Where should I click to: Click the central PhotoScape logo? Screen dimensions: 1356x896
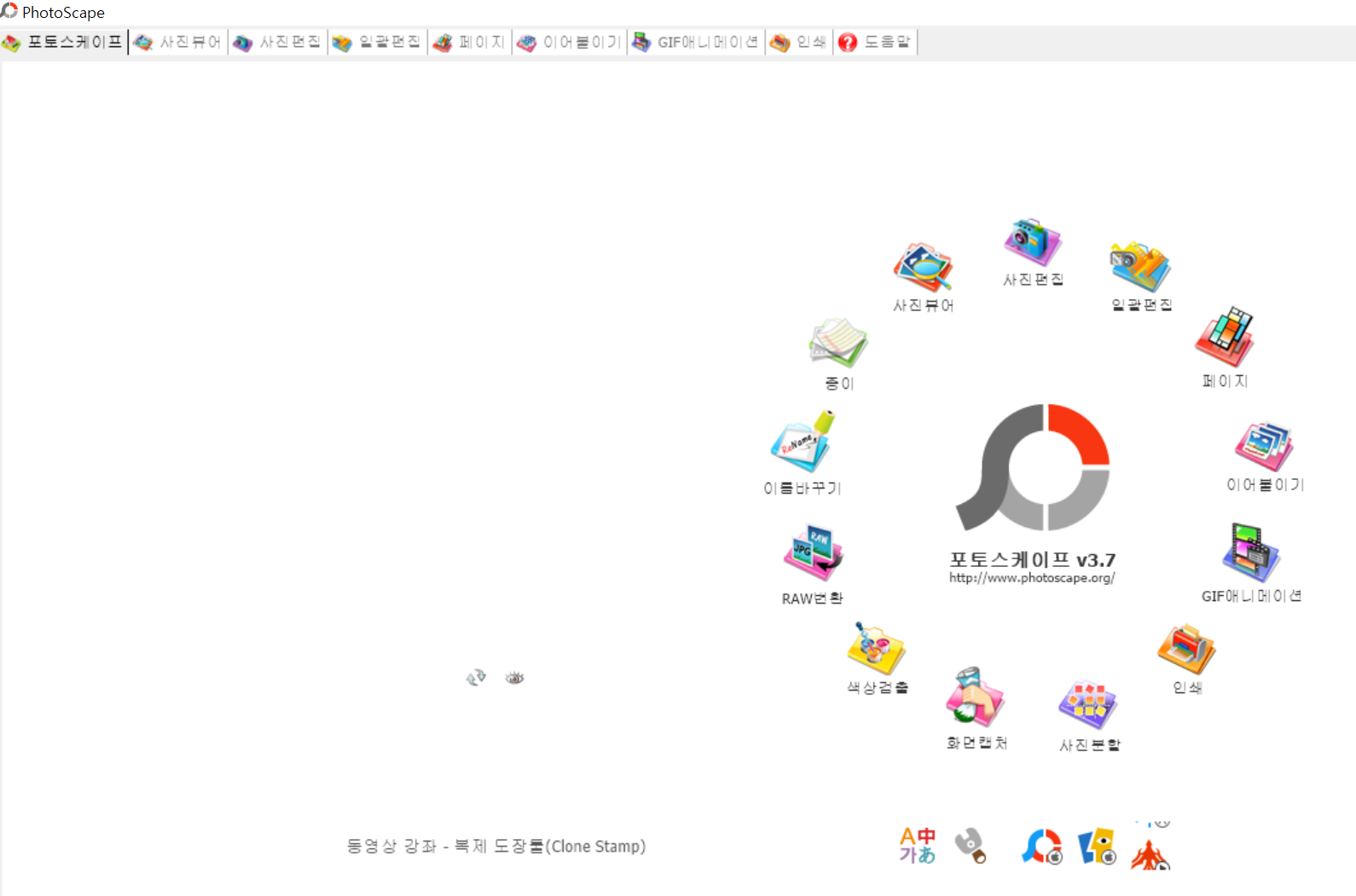(x=1033, y=467)
